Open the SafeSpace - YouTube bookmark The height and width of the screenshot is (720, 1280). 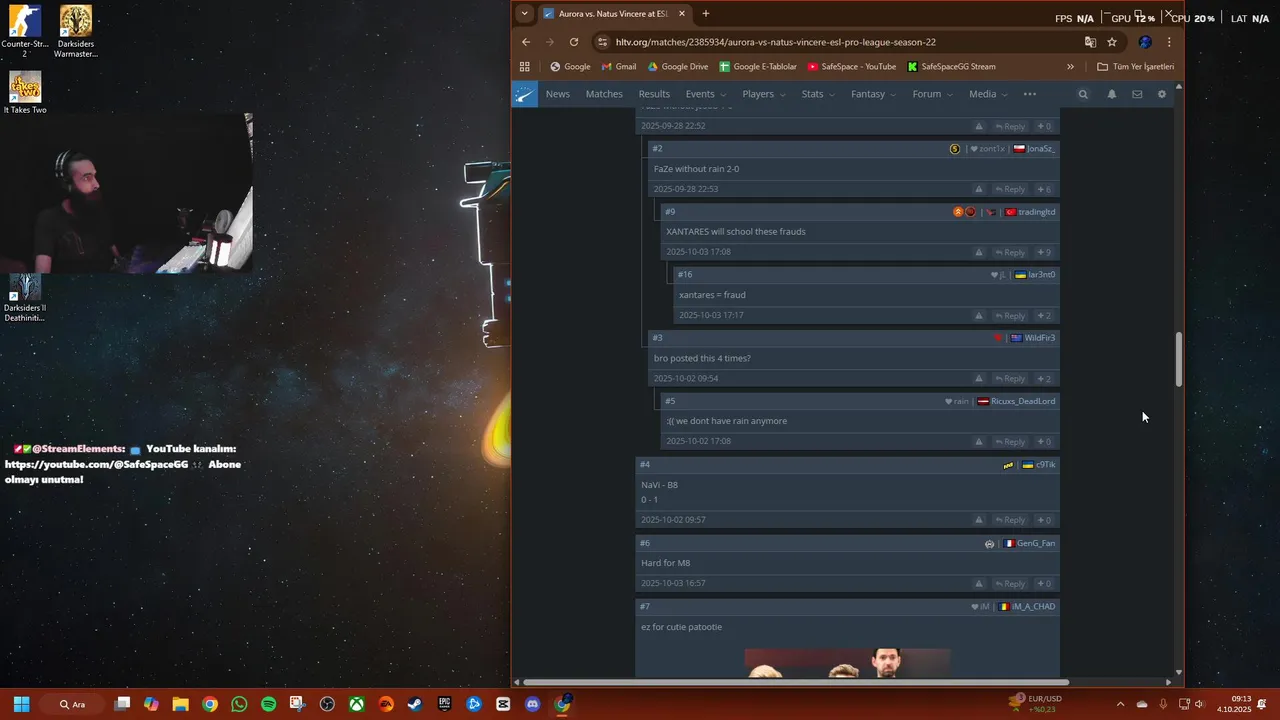852,67
